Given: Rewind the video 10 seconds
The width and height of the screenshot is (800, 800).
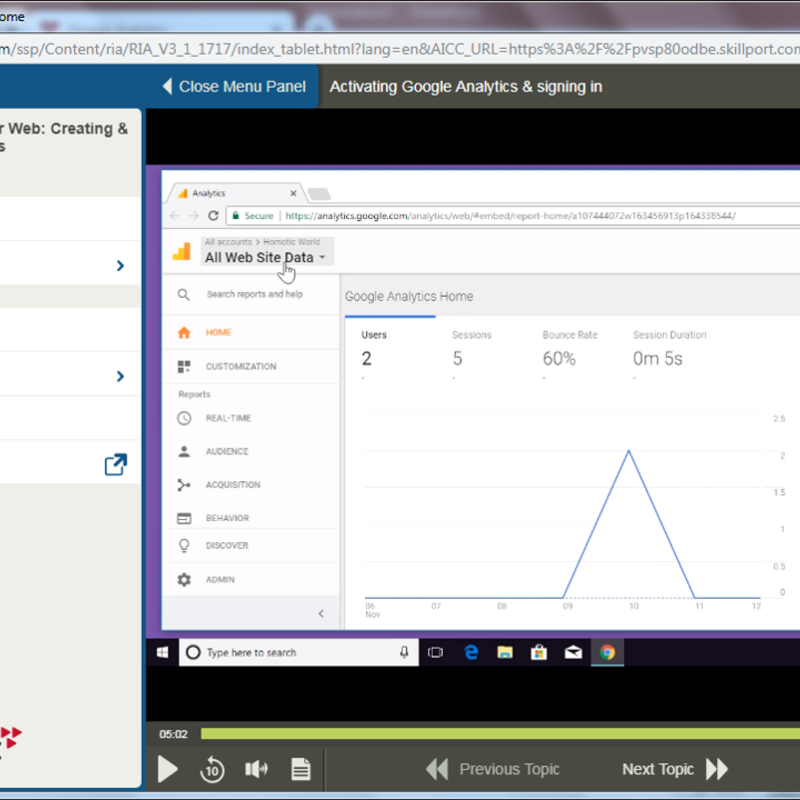Looking at the screenshot, I should pyautogui.click(x=212, y=769).
